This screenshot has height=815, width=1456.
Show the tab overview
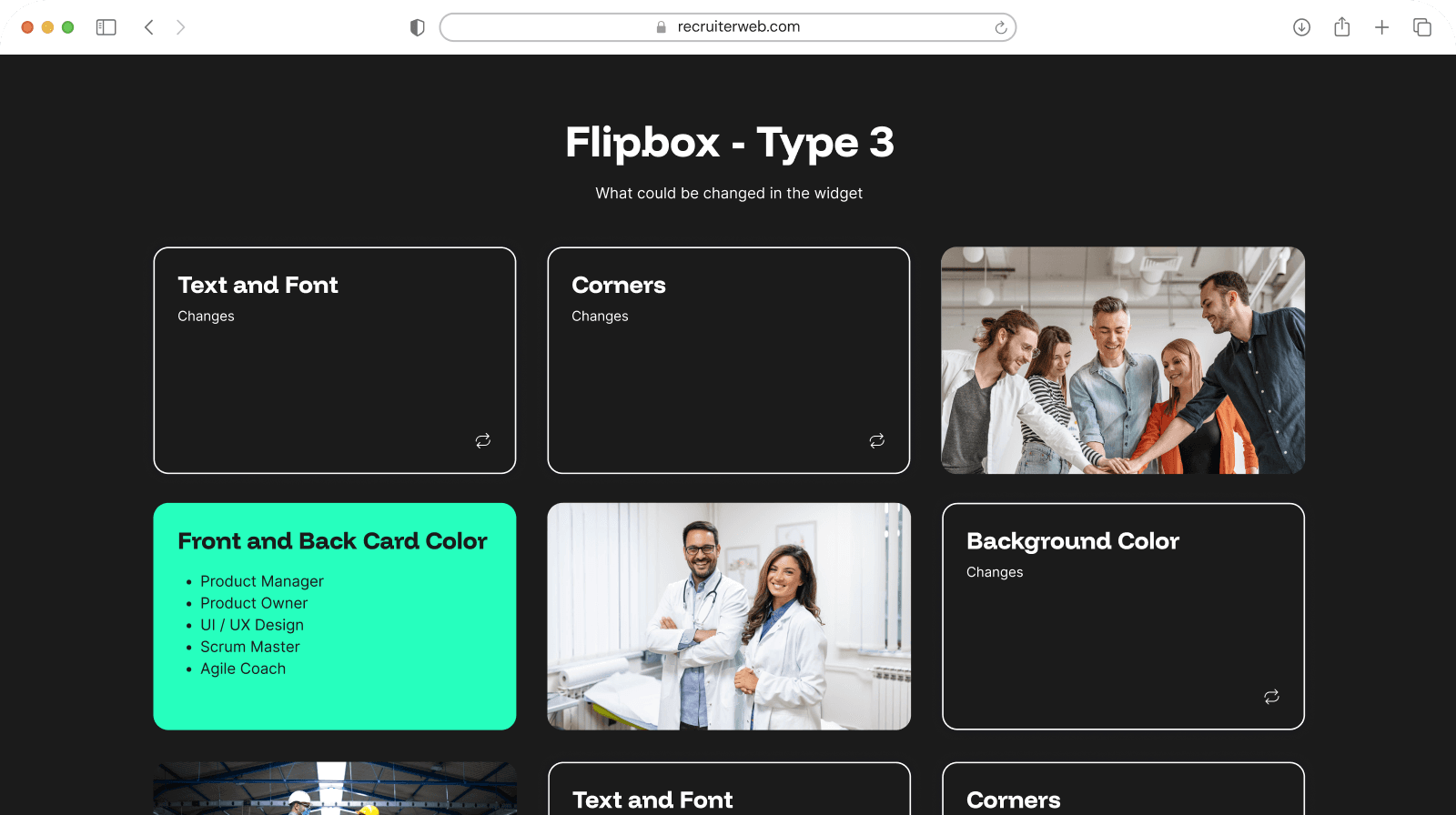pyautogui.click(x=1421, y=27)
